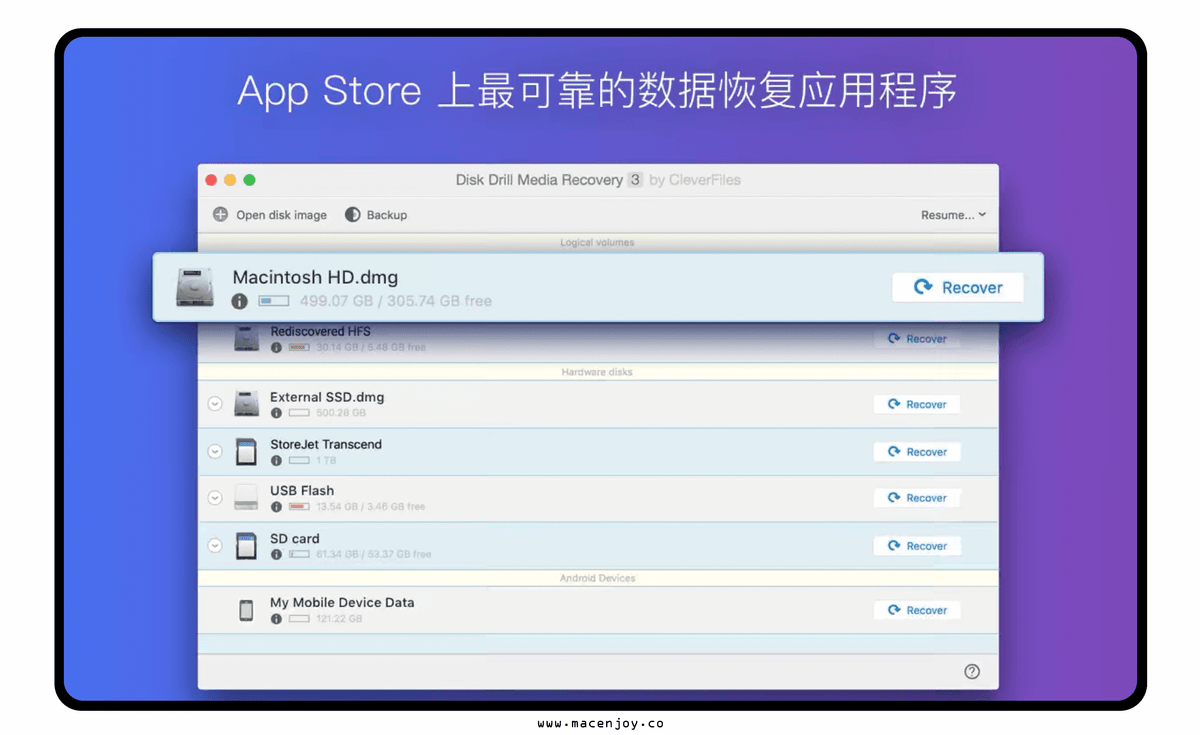Select the USB Flash name

[302, 491]
